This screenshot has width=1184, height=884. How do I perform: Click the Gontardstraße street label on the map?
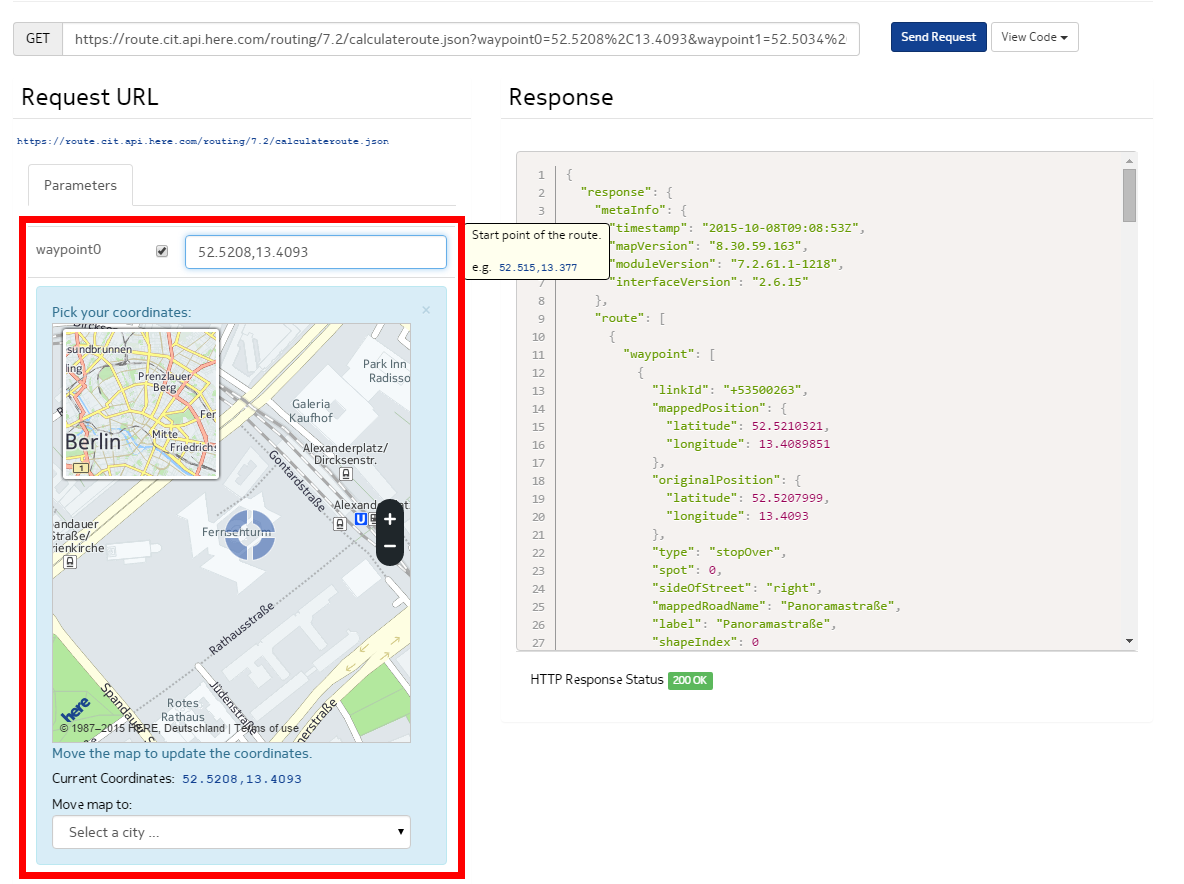pos(298,480)
